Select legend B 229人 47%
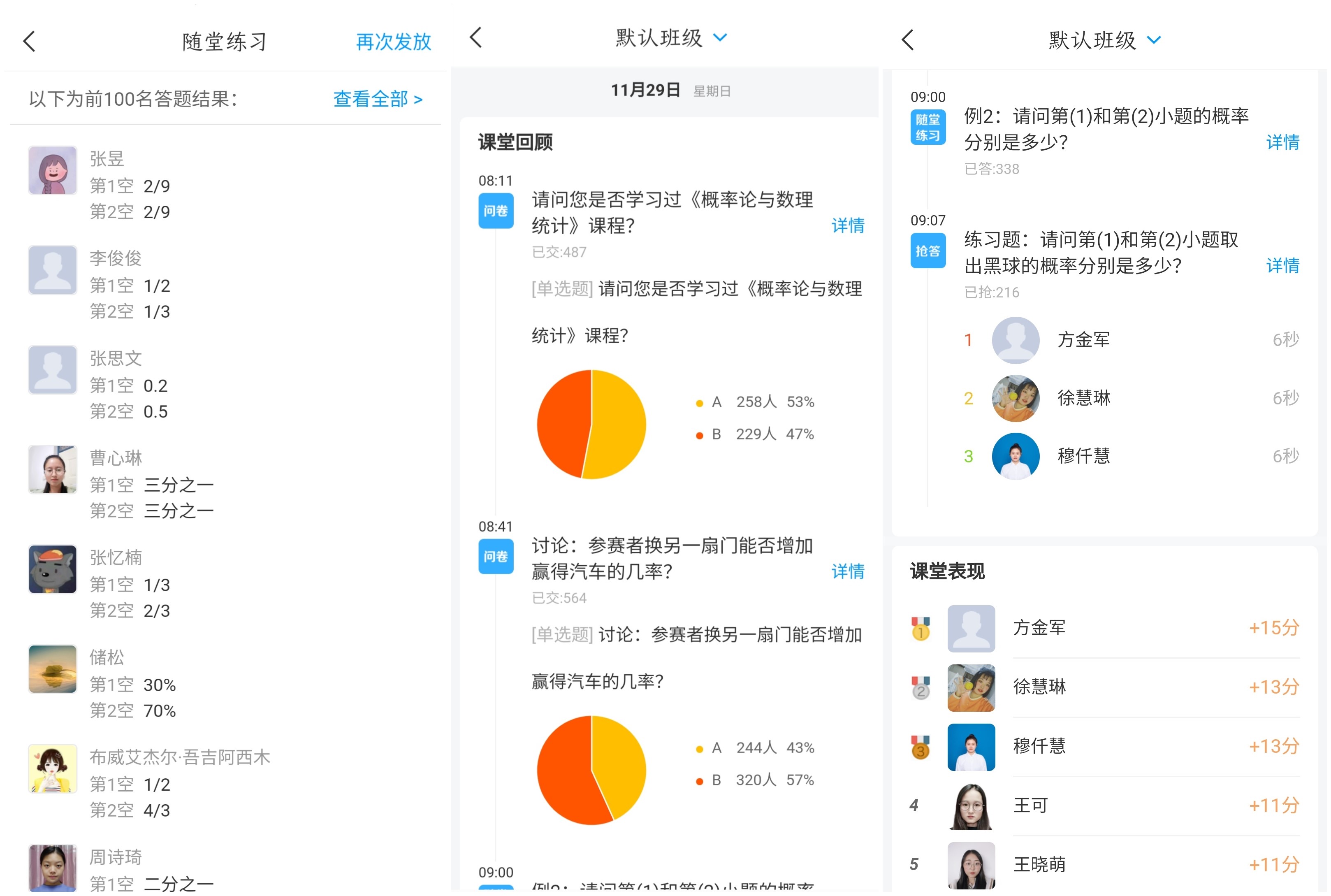1331x896 pixels. [755, 434]
